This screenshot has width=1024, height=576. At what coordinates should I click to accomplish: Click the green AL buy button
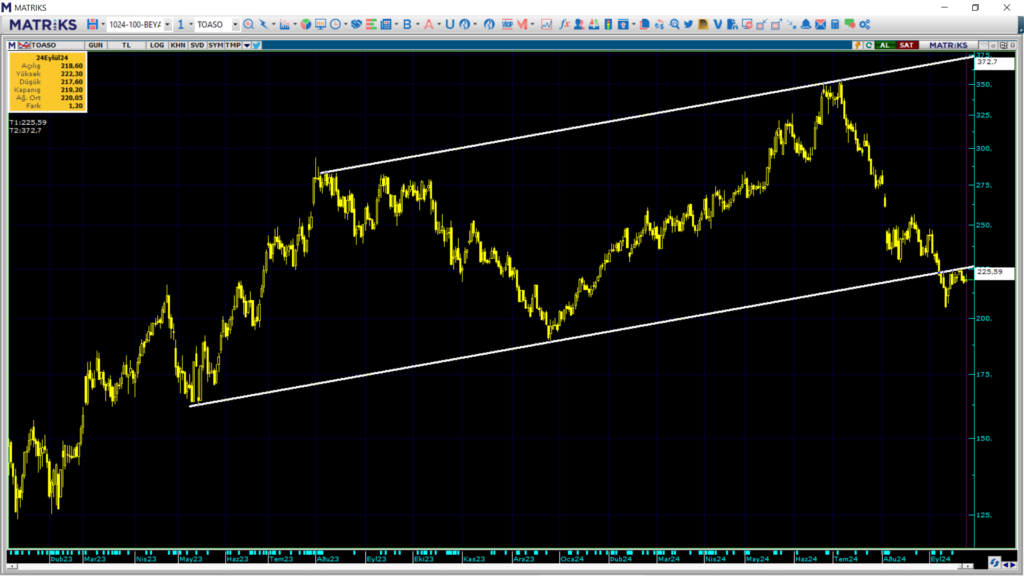884,45
